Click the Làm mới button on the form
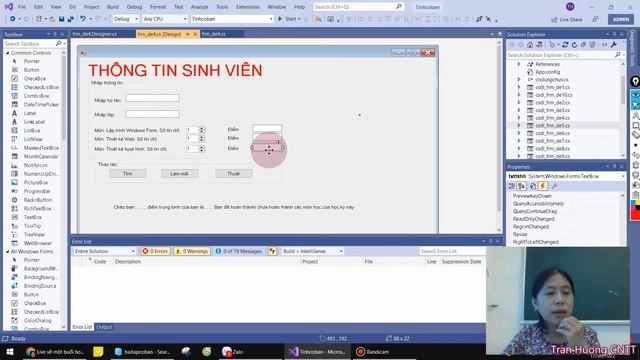 pos(180,173)
